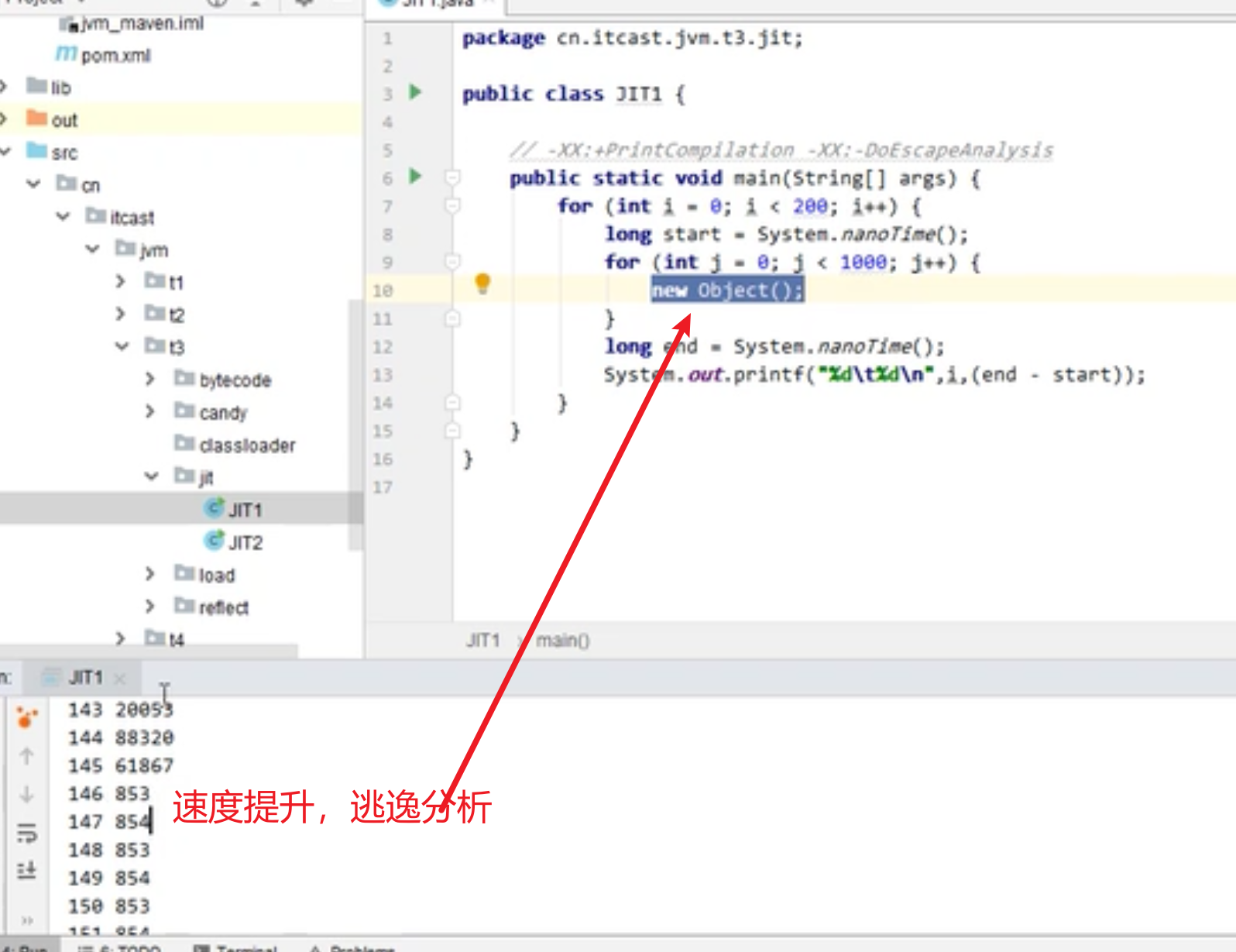This screenshot has width=1236, height=952.
Task: Expand the load package arrow
Action: (149, 574)
